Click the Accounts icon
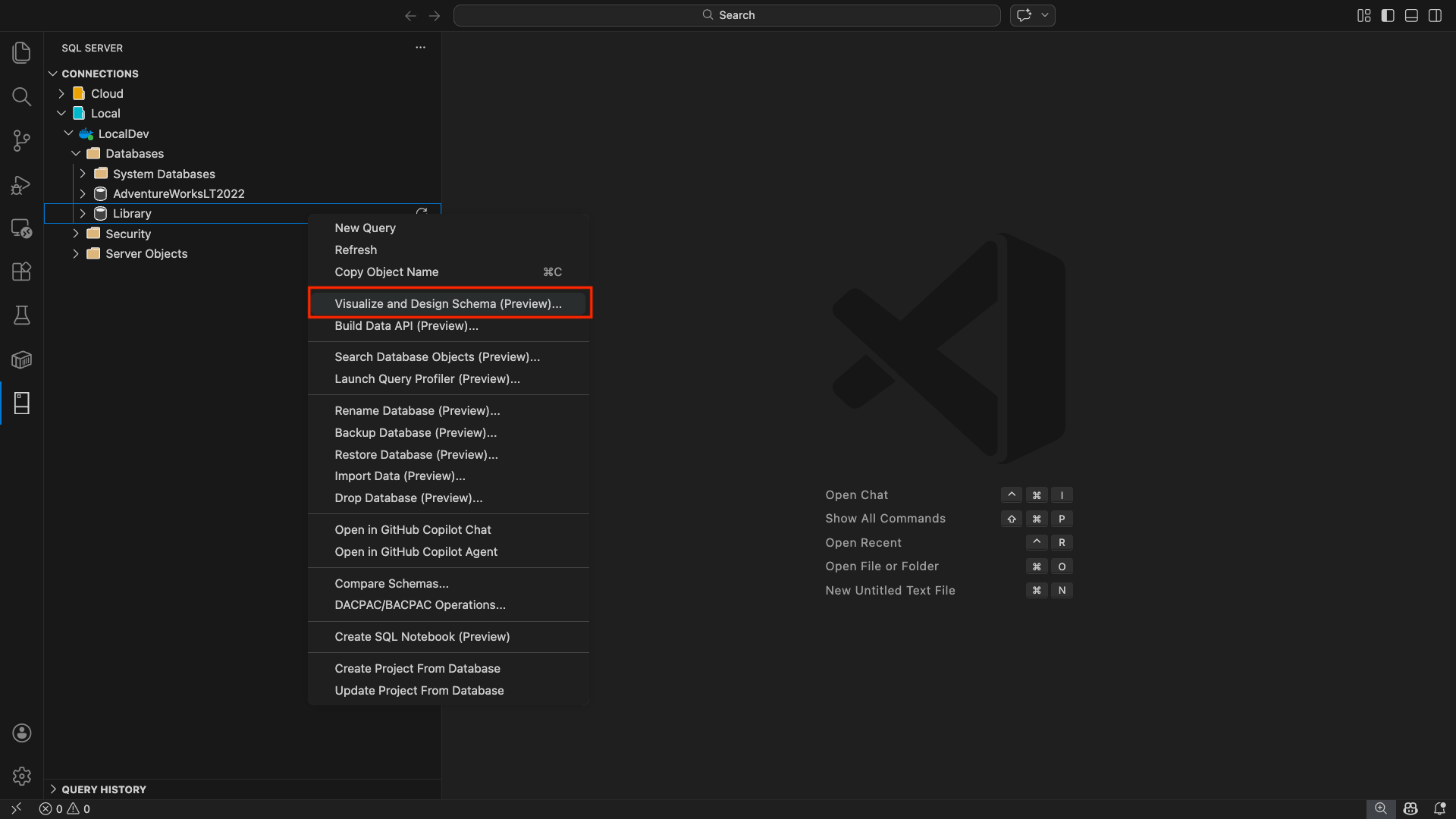This screenshot has height=819, width=1456. pos(21,733)
